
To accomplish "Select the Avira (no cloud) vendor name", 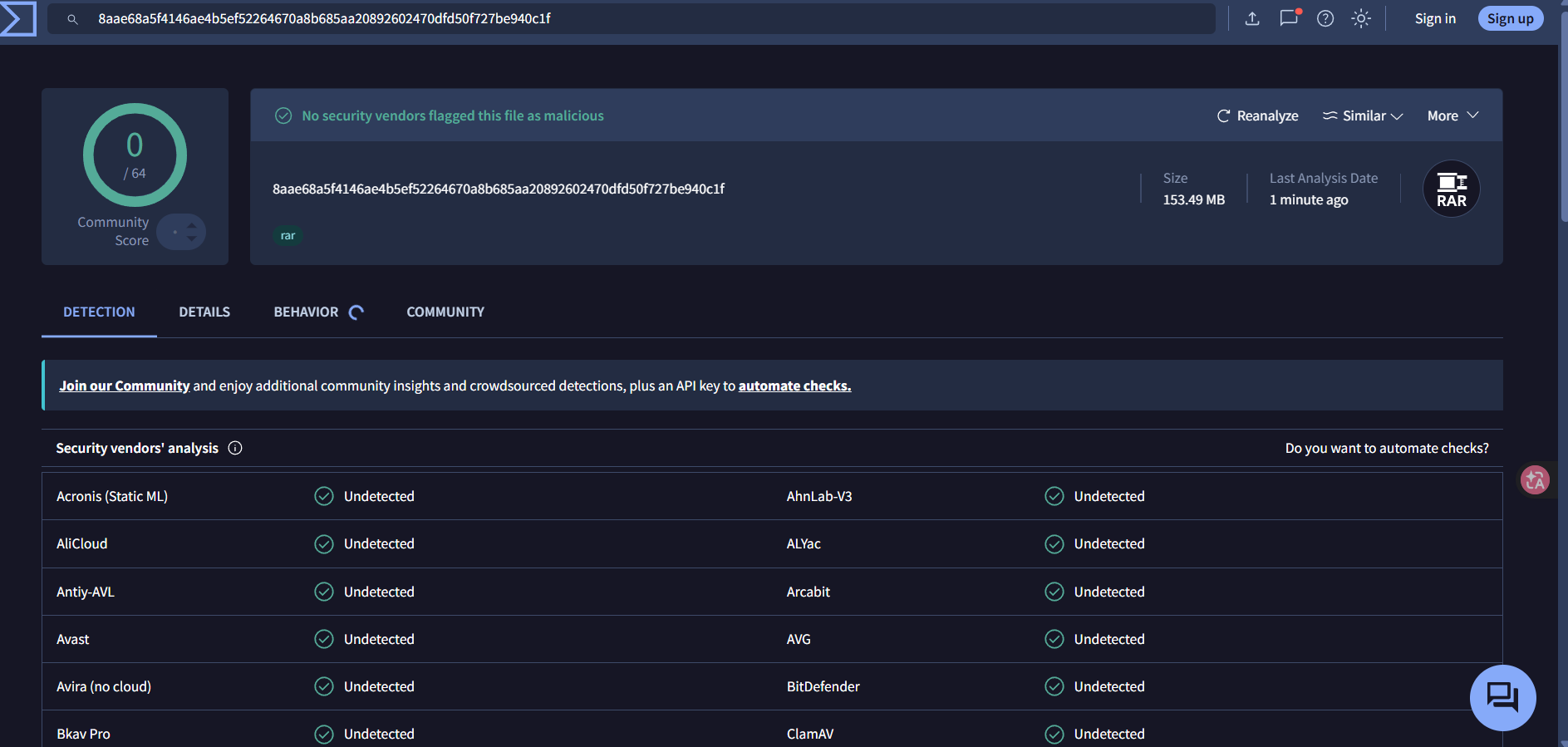I will coord(104,686).
